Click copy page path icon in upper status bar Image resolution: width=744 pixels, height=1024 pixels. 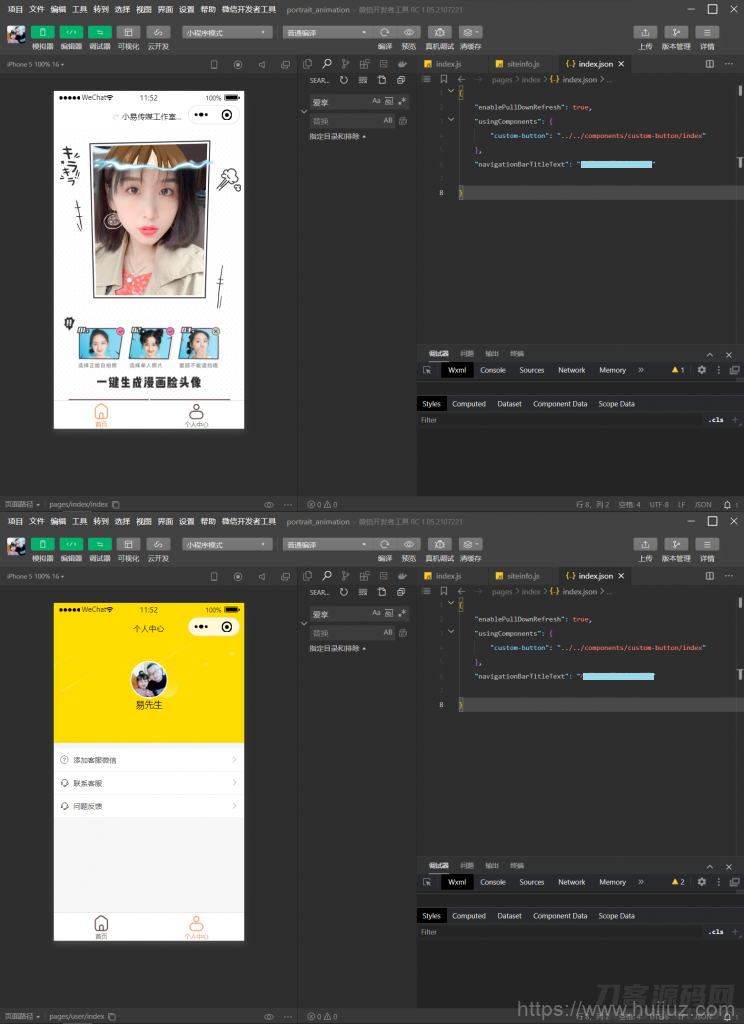116,504
